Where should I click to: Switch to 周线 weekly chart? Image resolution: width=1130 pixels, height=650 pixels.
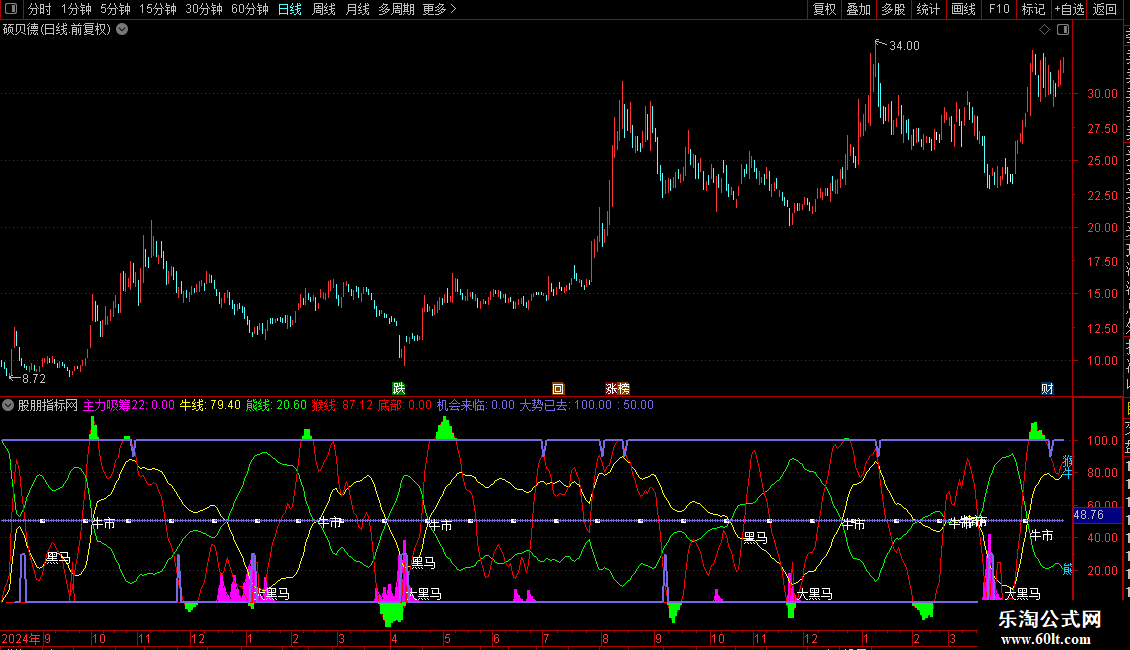[x=324, y=9]
